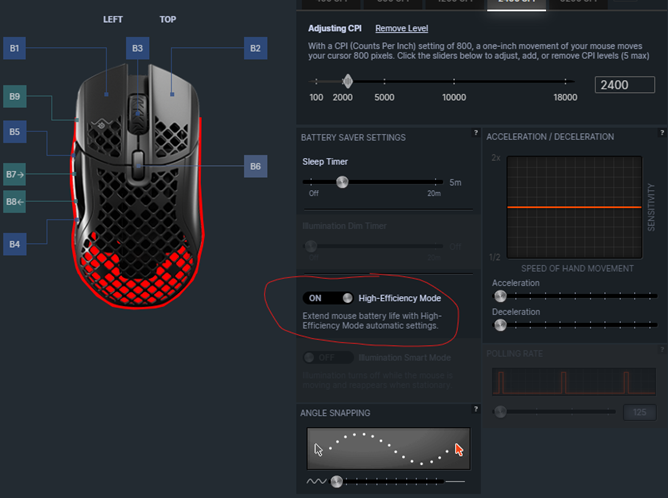Select the B1 left-click button label

14,48
